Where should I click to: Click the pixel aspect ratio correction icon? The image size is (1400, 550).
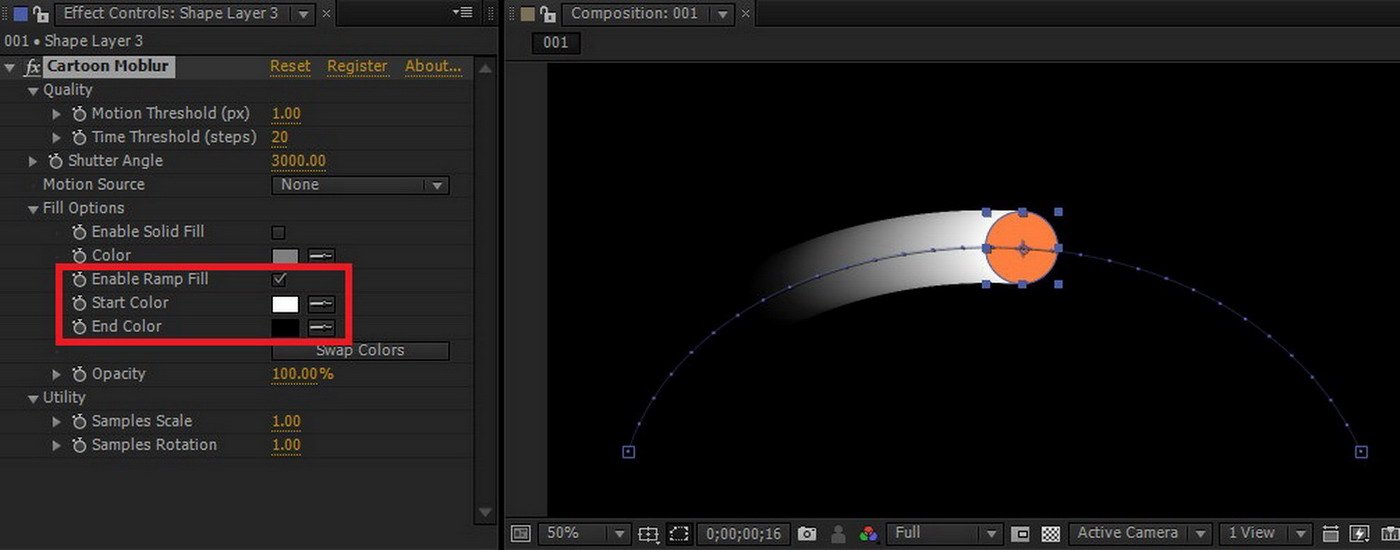click(x=1331, y=534)
